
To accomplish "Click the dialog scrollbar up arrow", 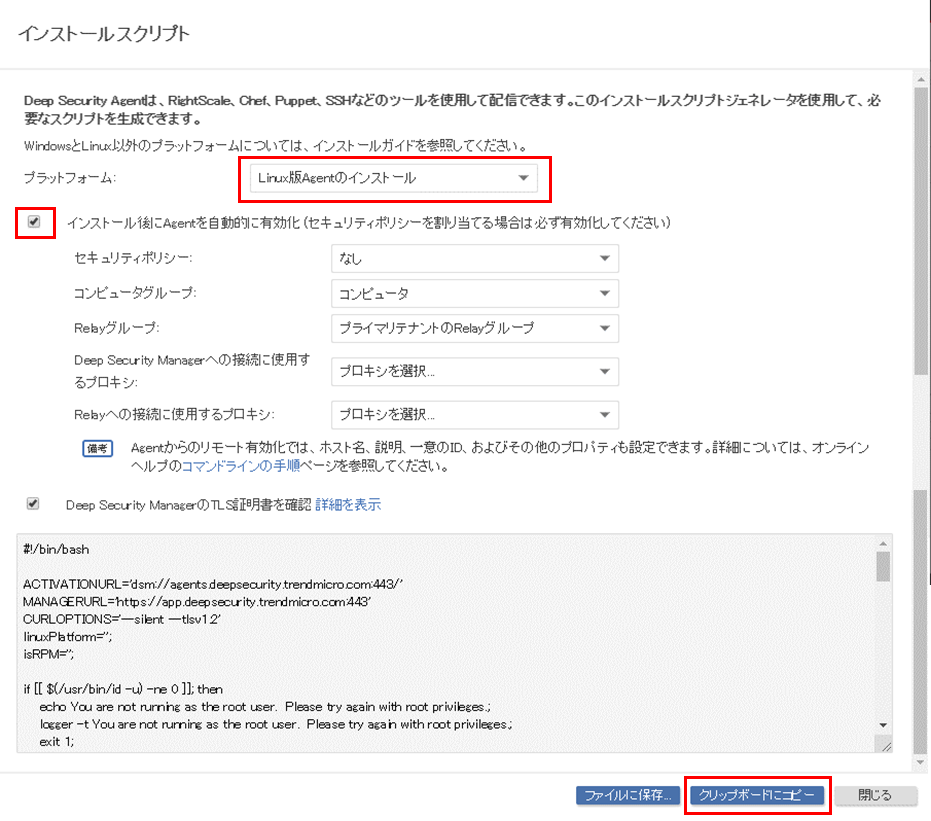I will click(x=921, y=80).
